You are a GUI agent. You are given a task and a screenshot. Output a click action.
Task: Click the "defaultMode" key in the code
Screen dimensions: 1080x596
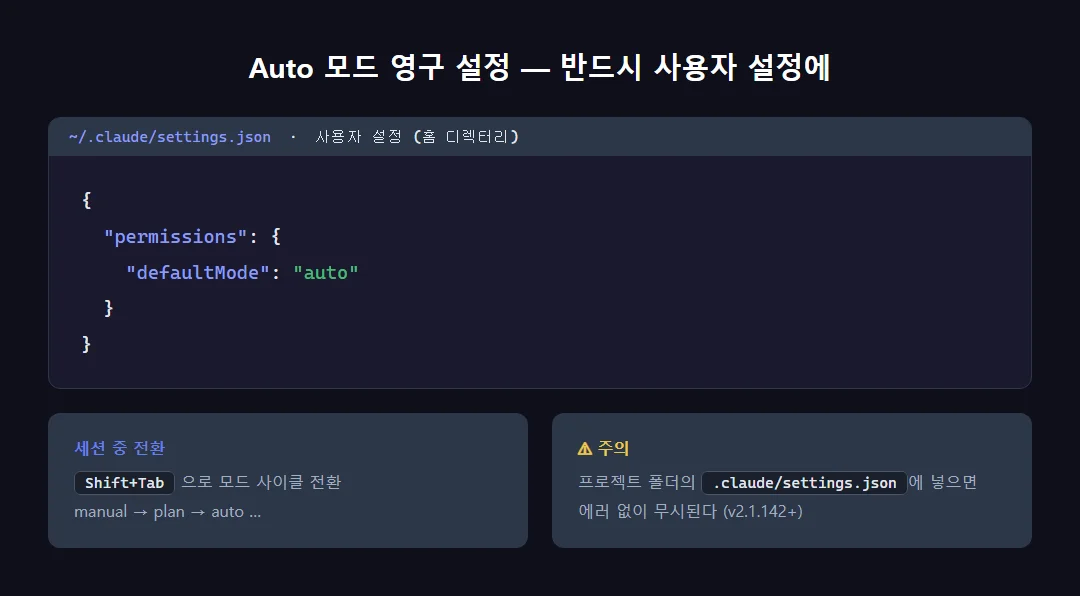[x=198, y=272]
